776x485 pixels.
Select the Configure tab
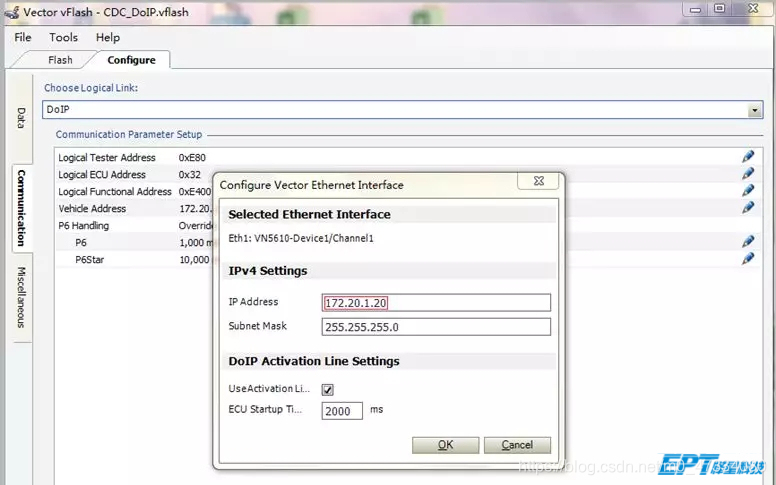[131, 60]
